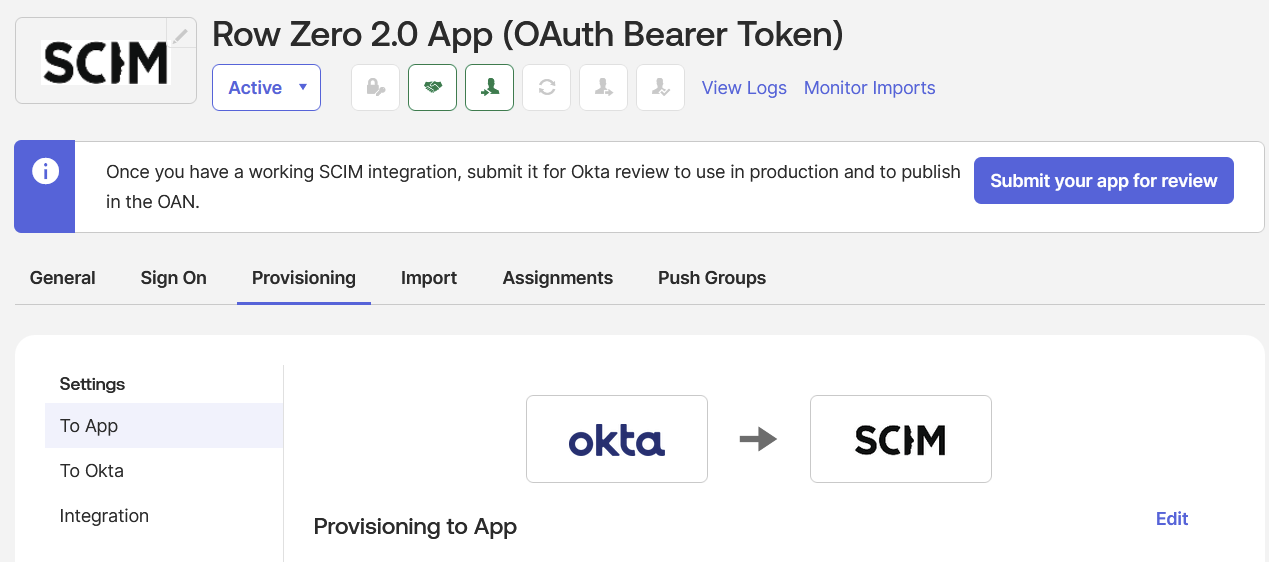The height and width of the screenshot is (562, 1269).
Task: Open the Push Groups tab
Action: tap(712, 278)
